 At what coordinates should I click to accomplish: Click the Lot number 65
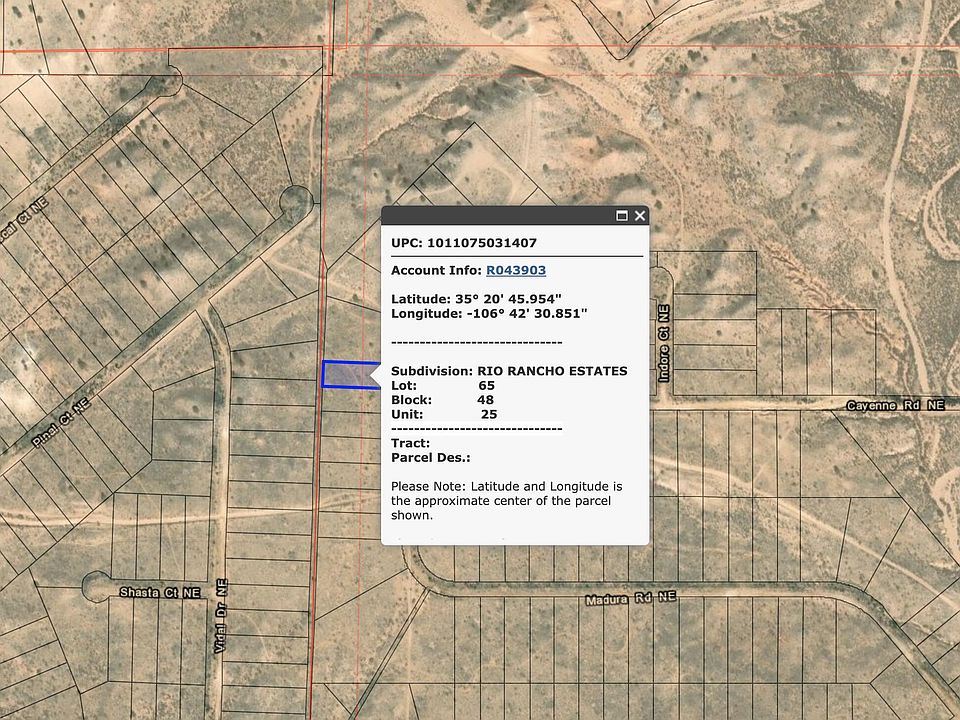pyautogui.click(x=487, y=385)
